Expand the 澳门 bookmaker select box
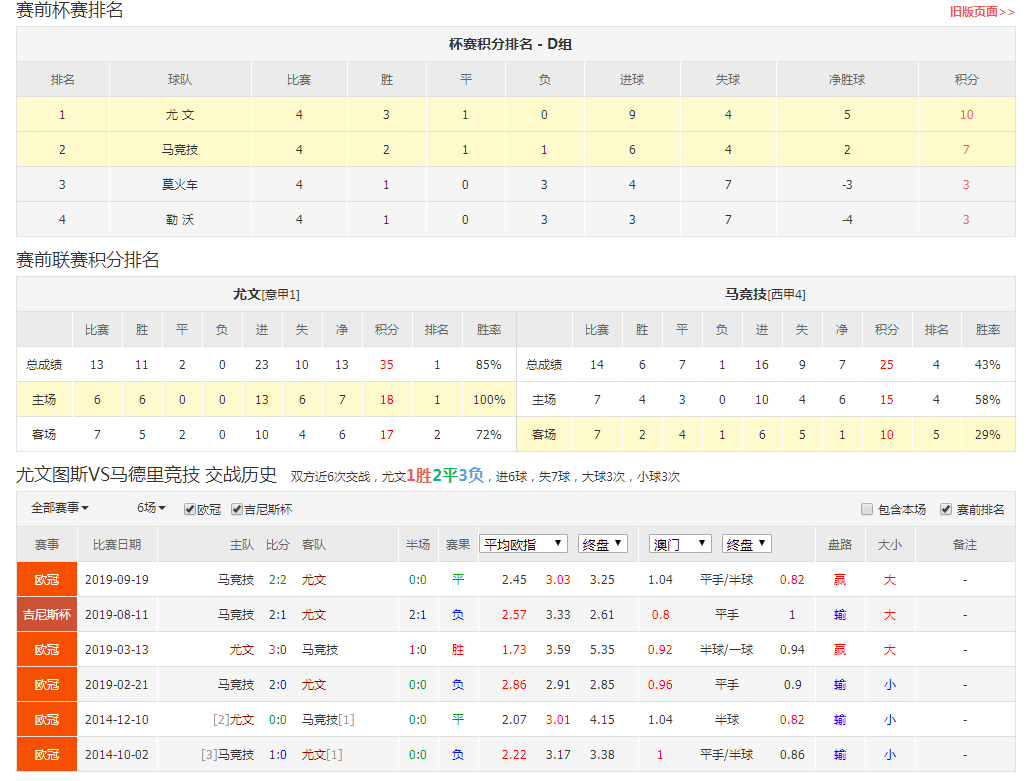The height and width of the screenshot is (781, 1029). coord(680,544)
